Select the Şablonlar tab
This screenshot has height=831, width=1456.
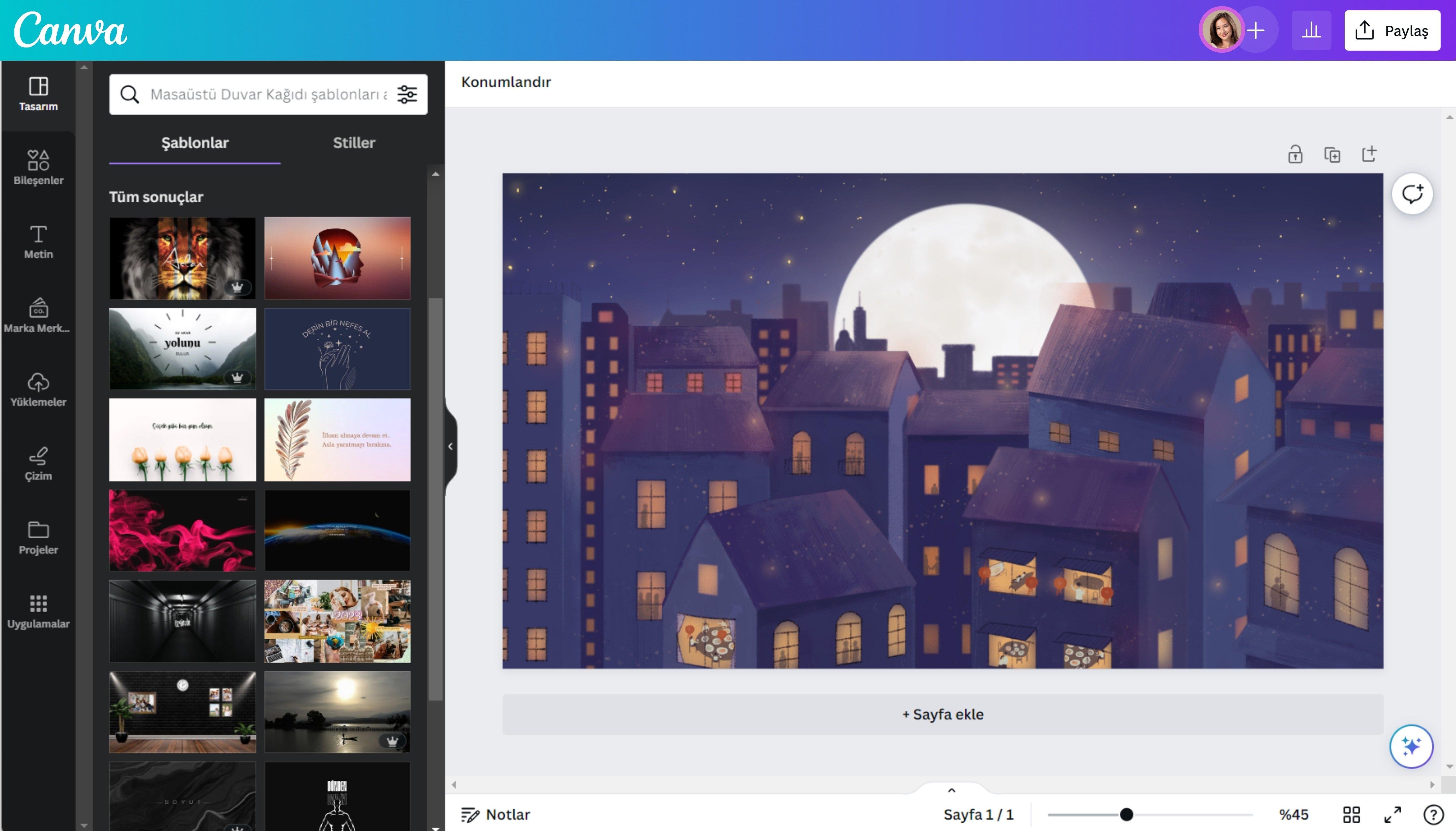pyautogui.click(x=195, y=143)
